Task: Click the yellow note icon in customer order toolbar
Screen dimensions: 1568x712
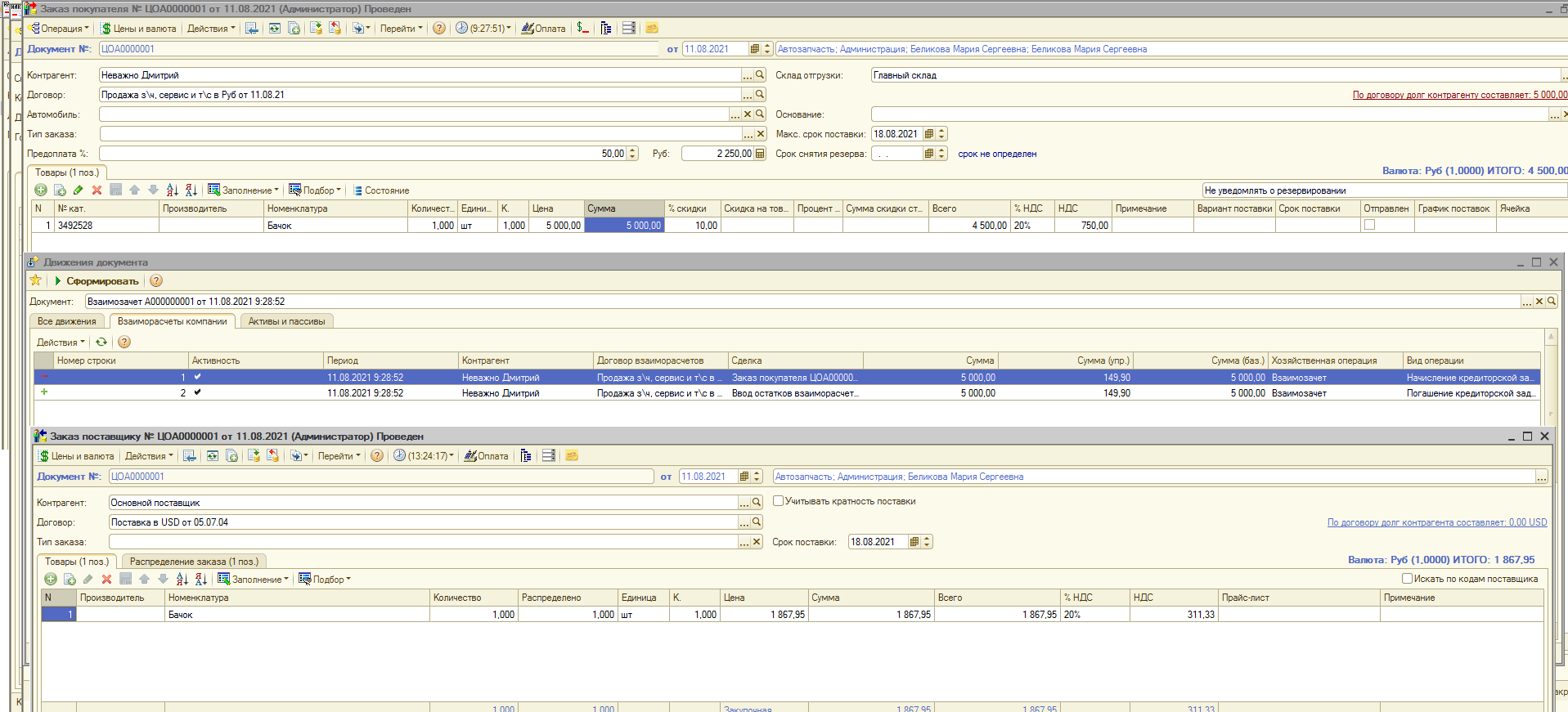Action: tap(652, 29)
